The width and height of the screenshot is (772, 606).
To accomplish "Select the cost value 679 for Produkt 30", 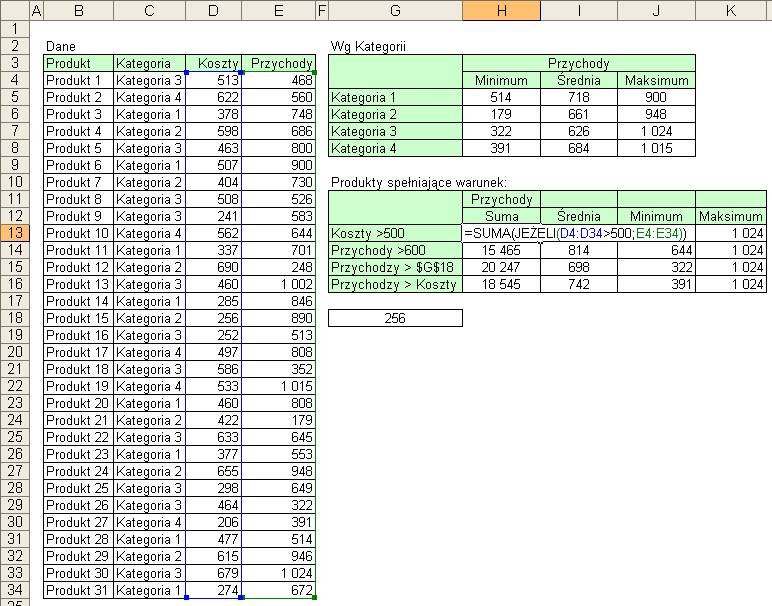I will [213, 573].
